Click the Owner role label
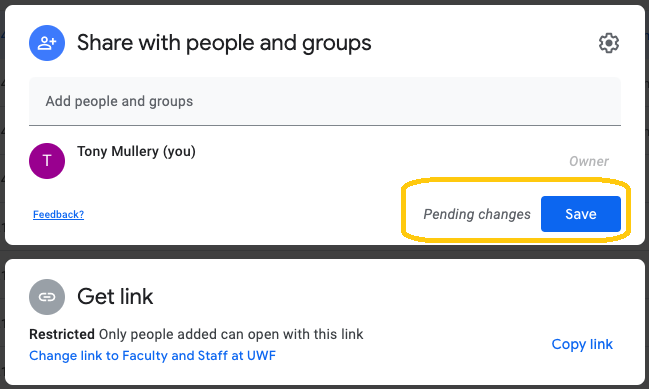This screenshot has width=649, height=389. coord(589,161)
